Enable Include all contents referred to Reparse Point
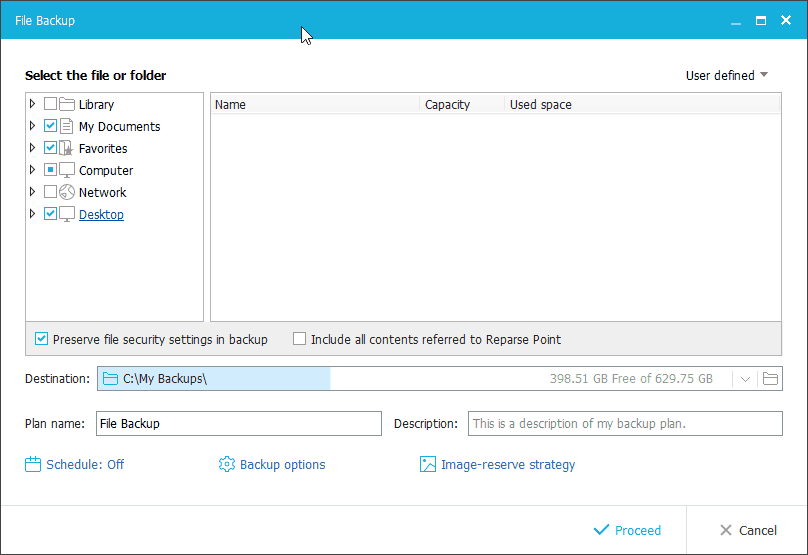 pos(299,339)
